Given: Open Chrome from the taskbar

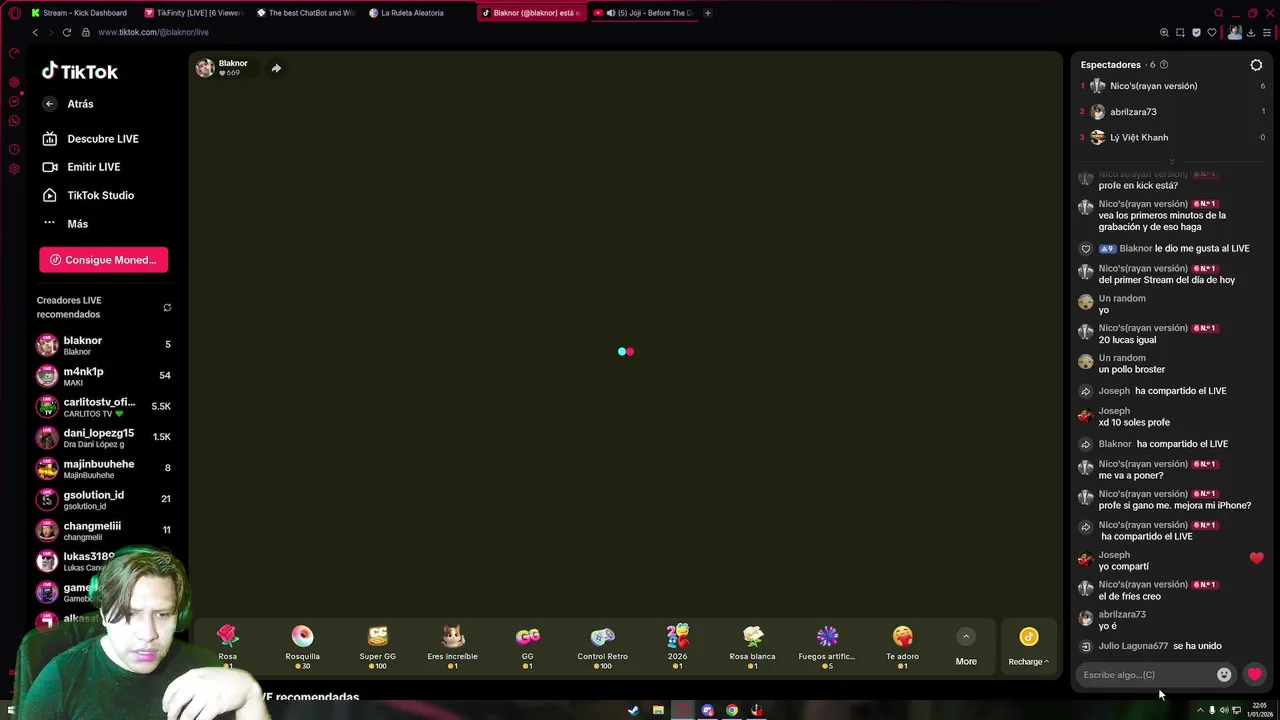Looking at the screenshot, I should click(732, 710).
